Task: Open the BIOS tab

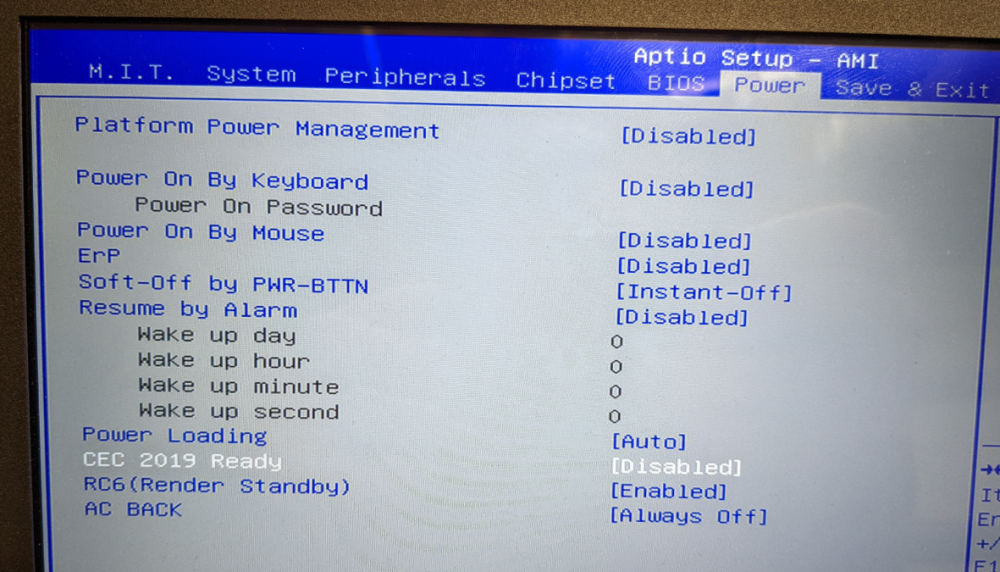Action: click(676, 84)
